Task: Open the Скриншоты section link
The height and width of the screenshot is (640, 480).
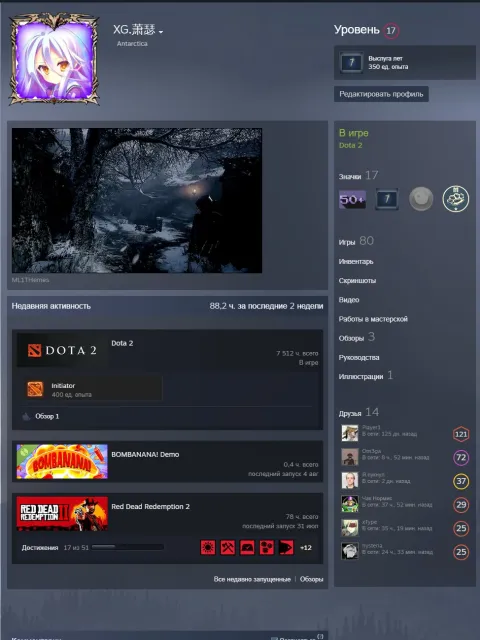Action: [x=357, y=280]
